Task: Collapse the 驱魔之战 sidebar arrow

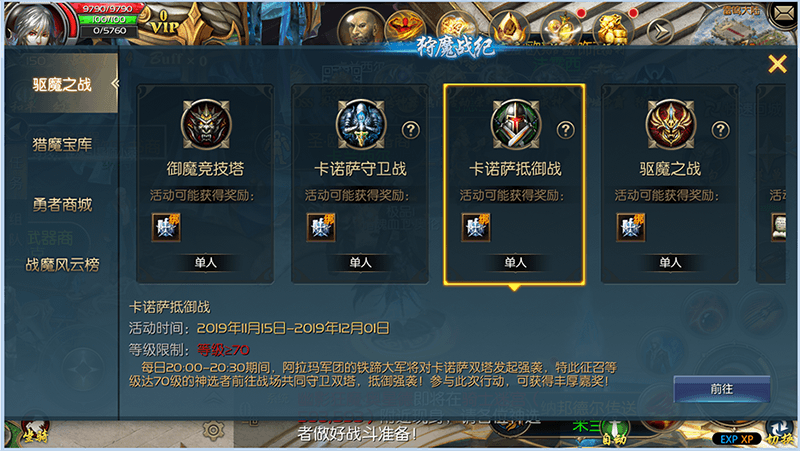Action: point(115,83)
